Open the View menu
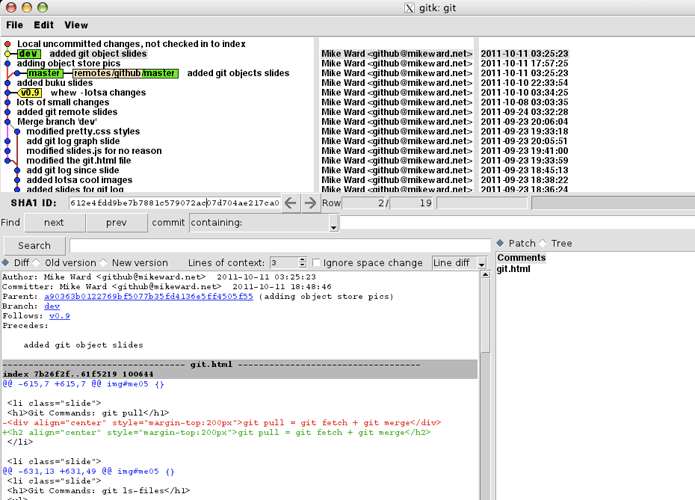Viewport: 695px width, 500px height. coord(76,25)
